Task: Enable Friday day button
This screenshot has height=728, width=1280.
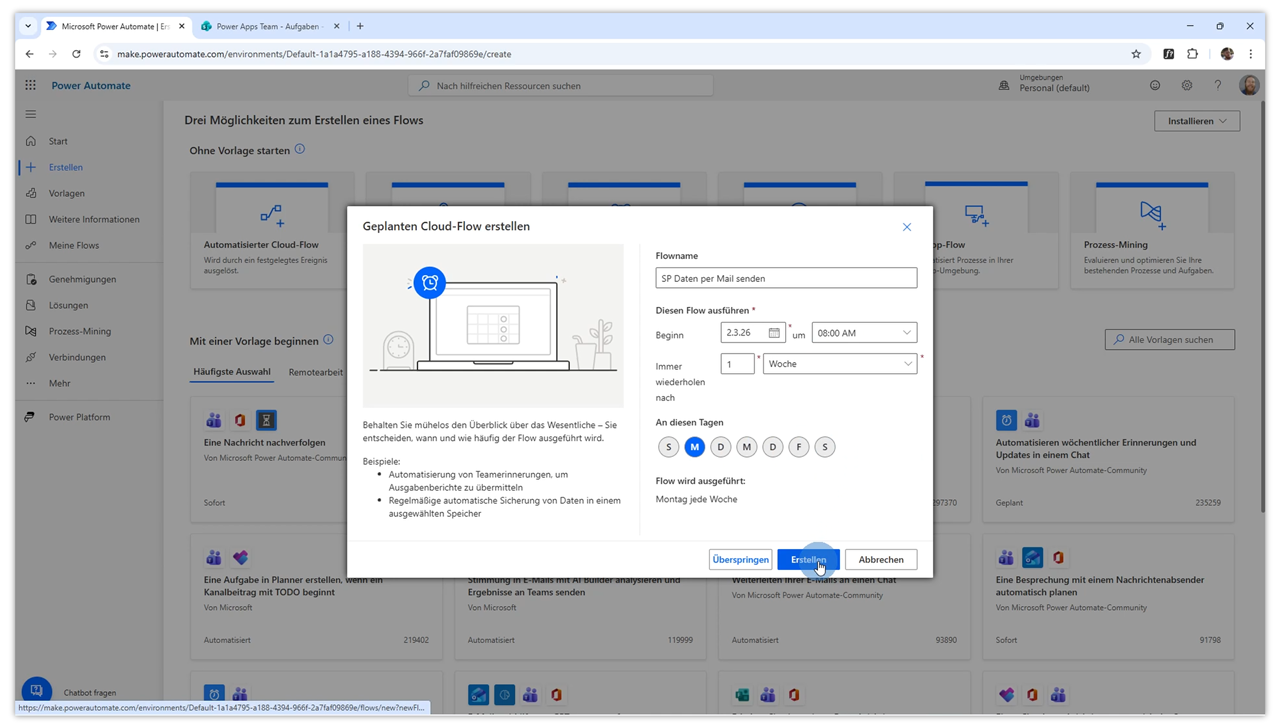Action: pyautogui.click(x=799, y=447)
